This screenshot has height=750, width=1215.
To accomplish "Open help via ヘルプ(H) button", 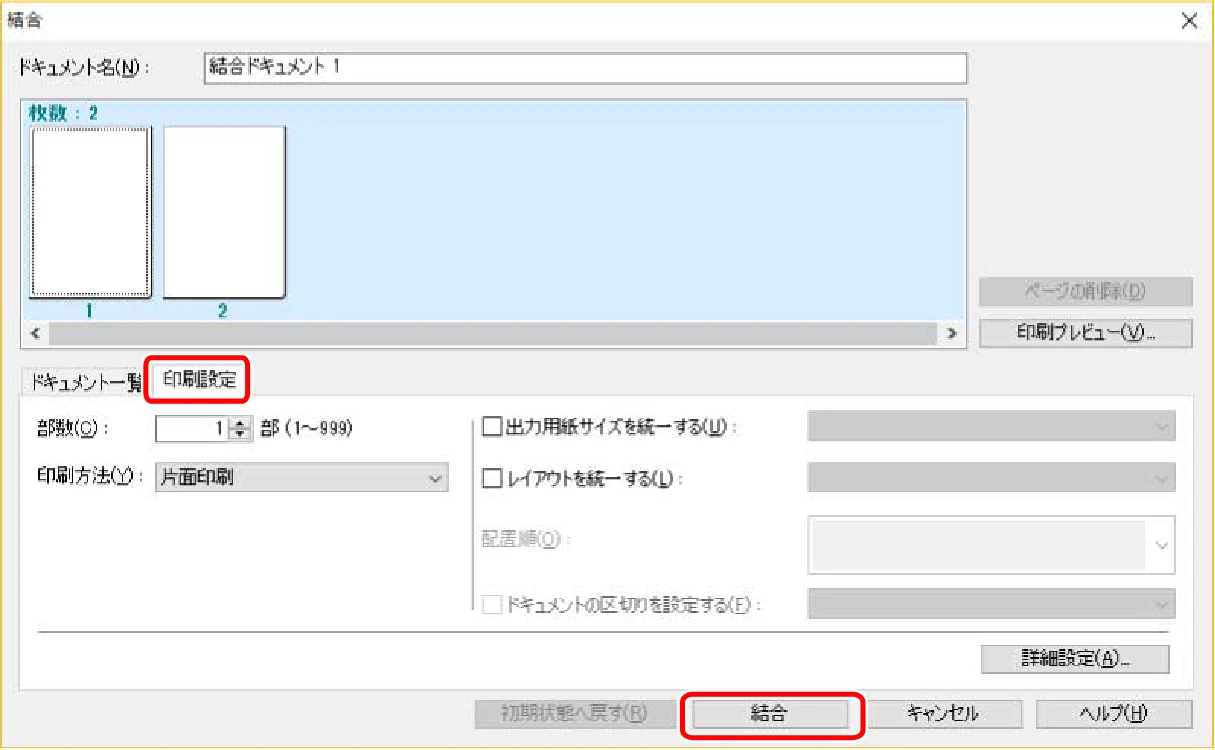I will [x=1114, y=713].
